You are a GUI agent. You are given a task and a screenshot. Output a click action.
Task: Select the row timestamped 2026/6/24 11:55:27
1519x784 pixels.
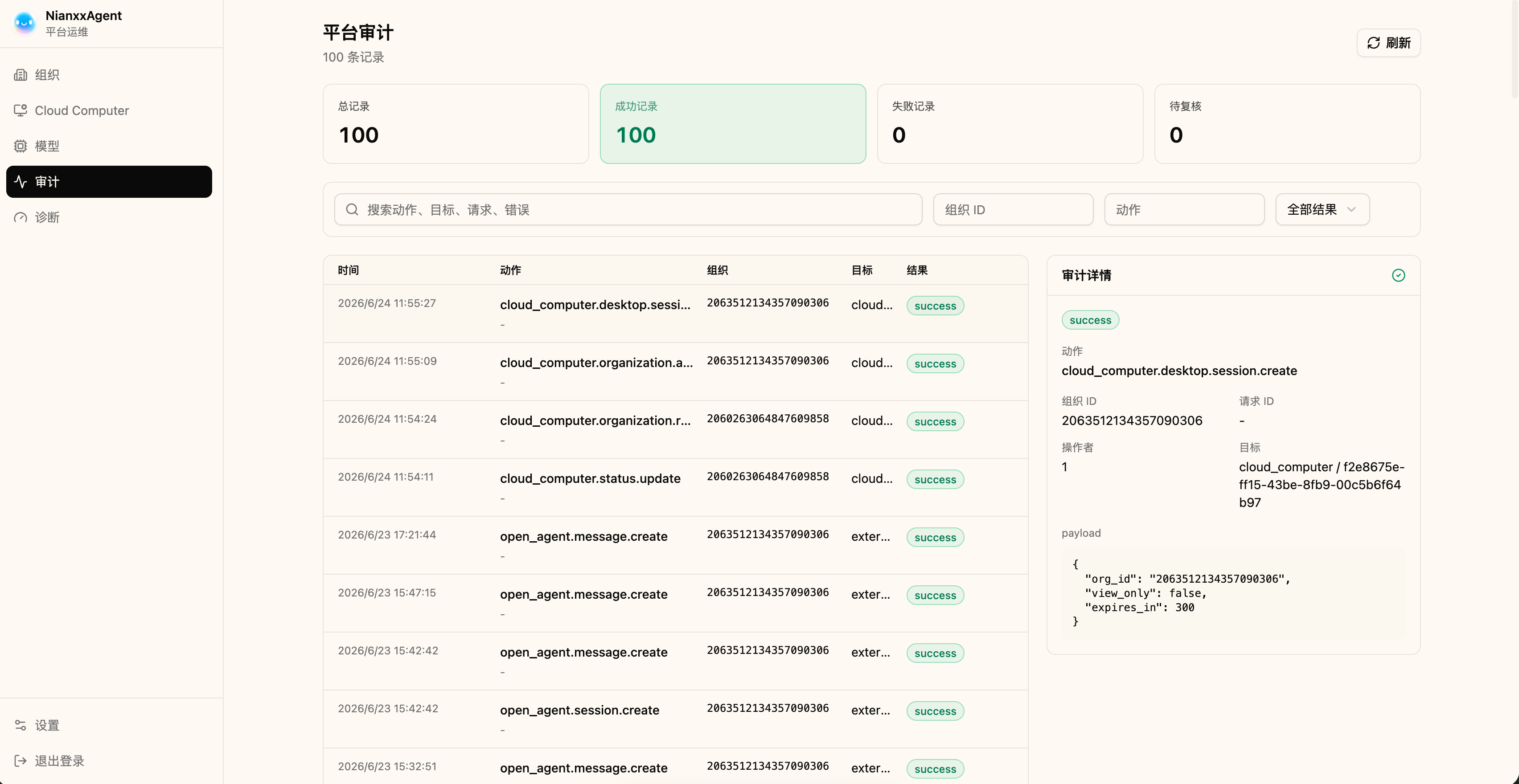coord(675,314)
